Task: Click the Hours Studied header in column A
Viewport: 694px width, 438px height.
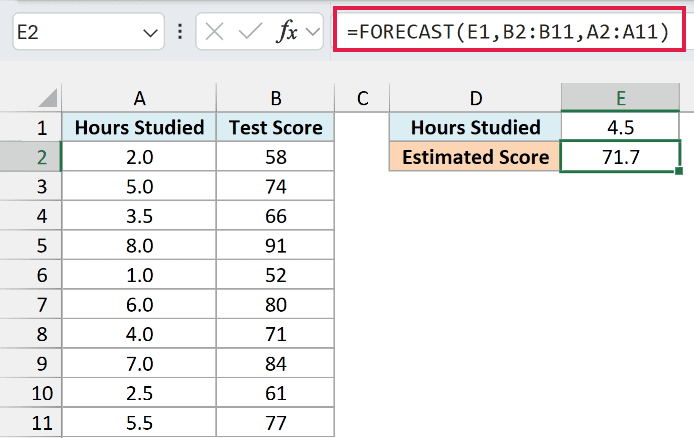Action: 139,127
